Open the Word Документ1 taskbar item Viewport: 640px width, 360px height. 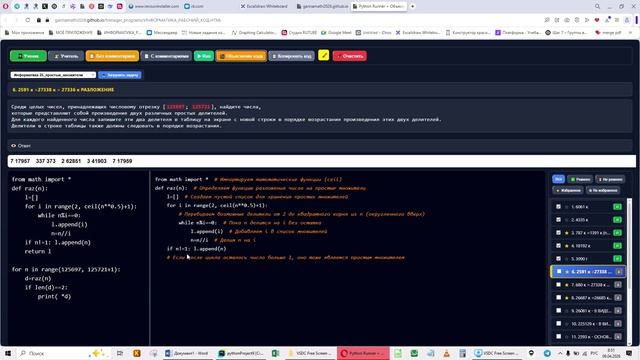click(x=187, y=353)
